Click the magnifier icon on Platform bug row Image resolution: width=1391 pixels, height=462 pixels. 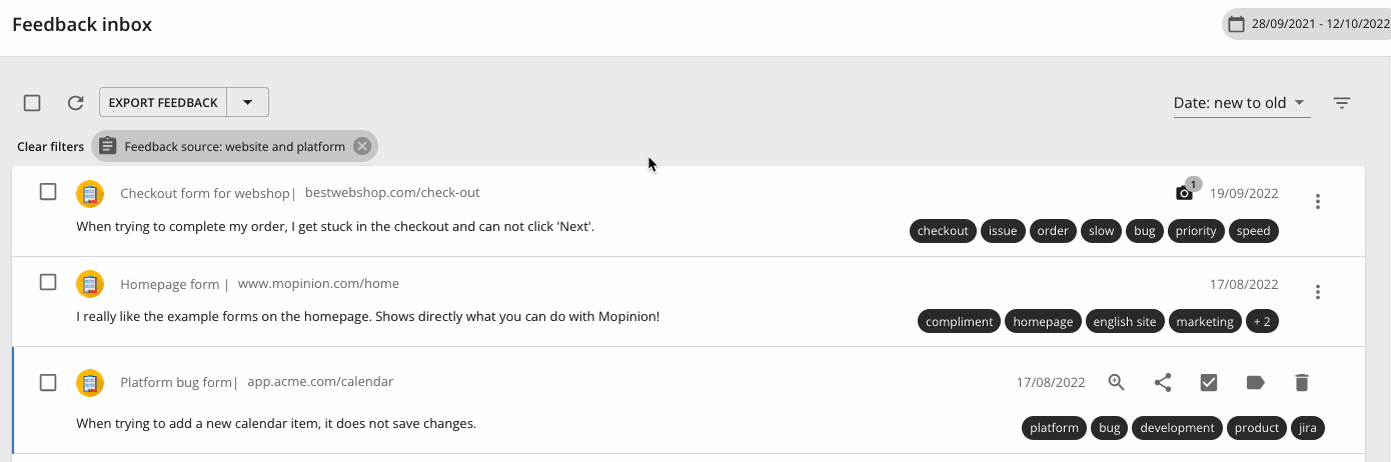pyautogui.click(x=1117, y=382)
